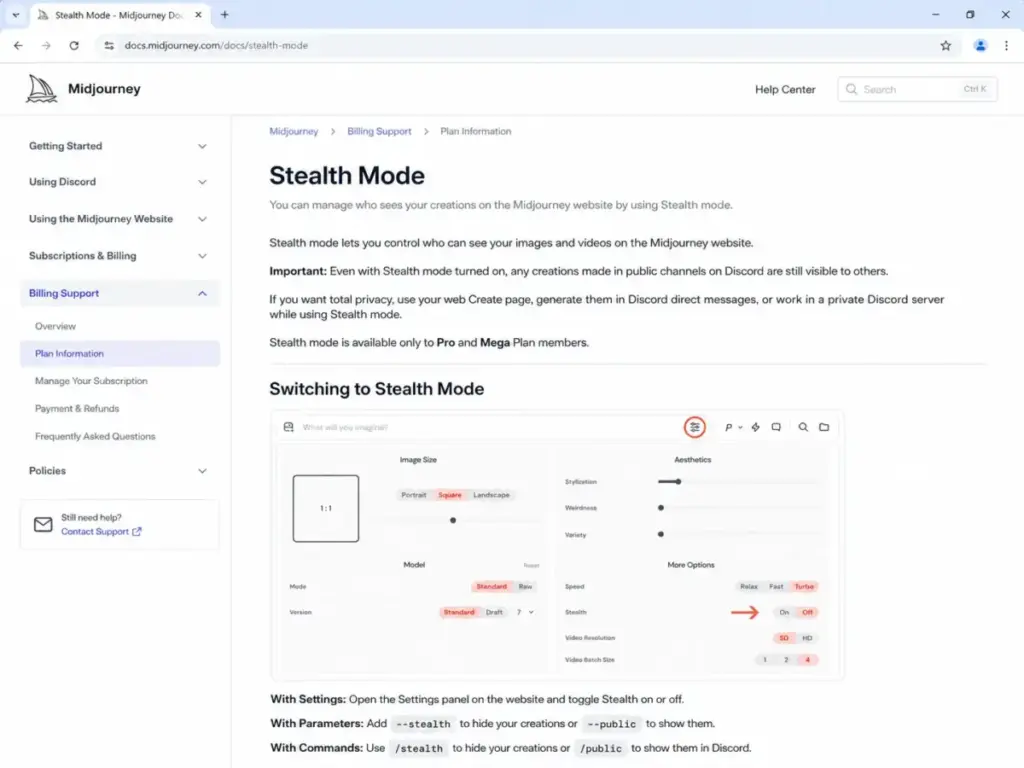The width and height of the screenshot is (1024, 768).
Task: Click the /stealth command code
Action: pos(419,748)
